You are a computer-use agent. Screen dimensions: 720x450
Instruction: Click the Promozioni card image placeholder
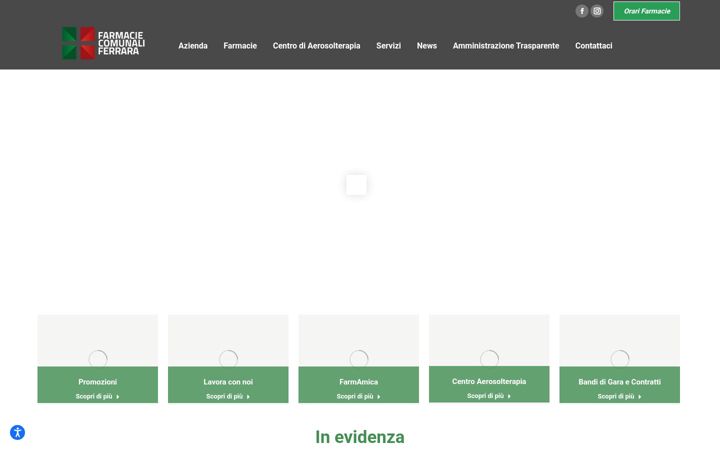(x=97, y=340)
